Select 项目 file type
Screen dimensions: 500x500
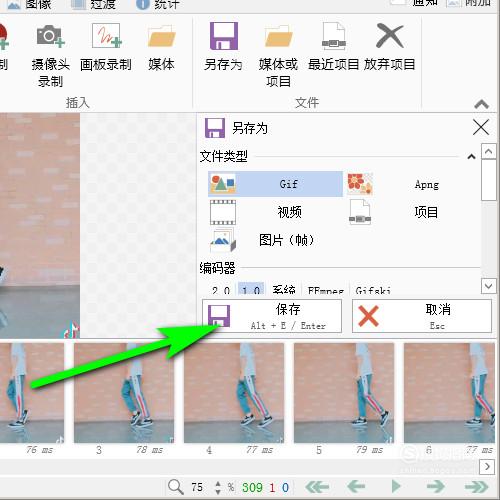[x=413, y=212]
